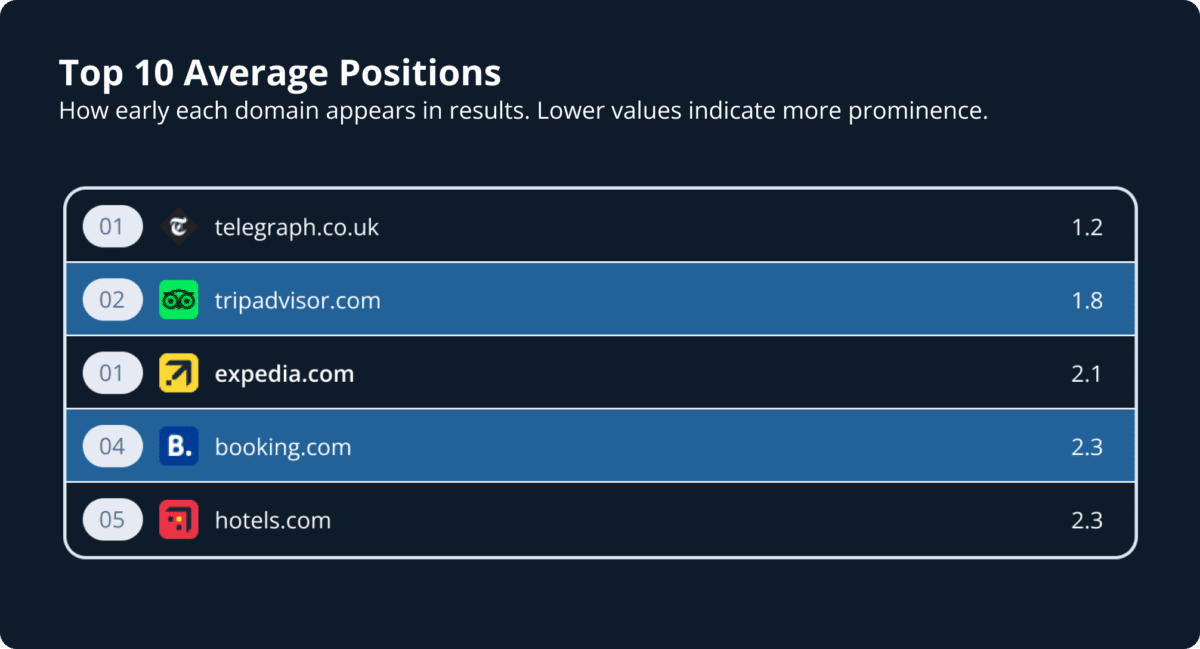Image resolution: width=1200 pixels, height=649 pixels.
Task: Click the hotels.com domain name
Action: (x=272, y=520)
